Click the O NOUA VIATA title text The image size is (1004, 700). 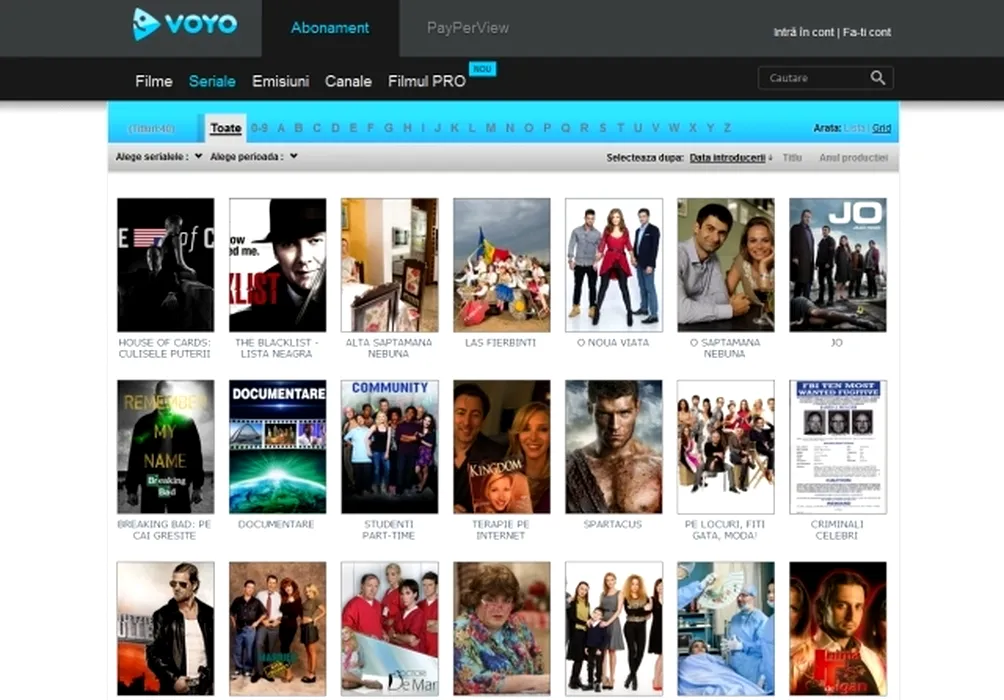pos(613,343)
